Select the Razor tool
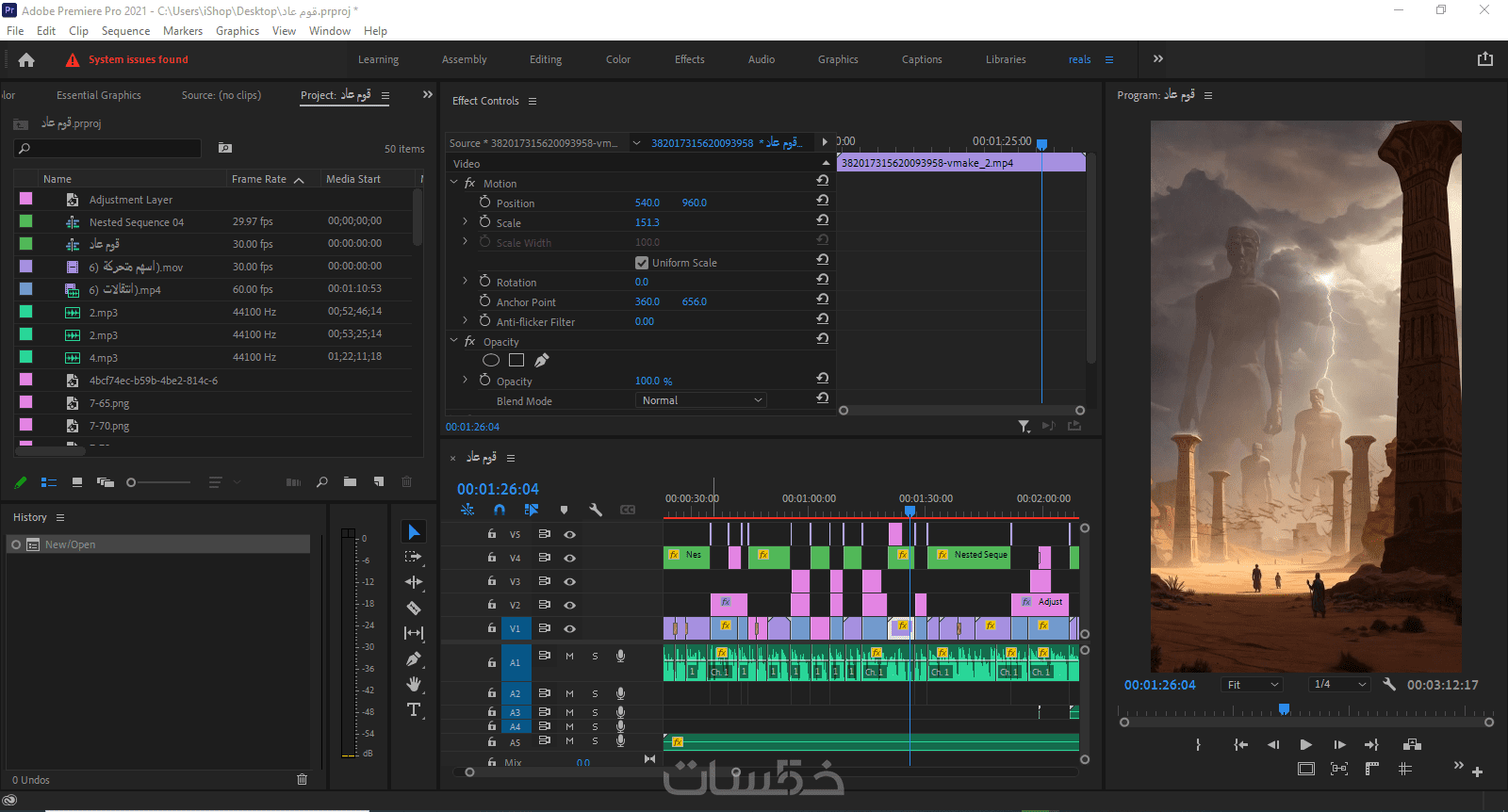Image resolution: width=1508 pixels, height=812 pixels. 413,608
